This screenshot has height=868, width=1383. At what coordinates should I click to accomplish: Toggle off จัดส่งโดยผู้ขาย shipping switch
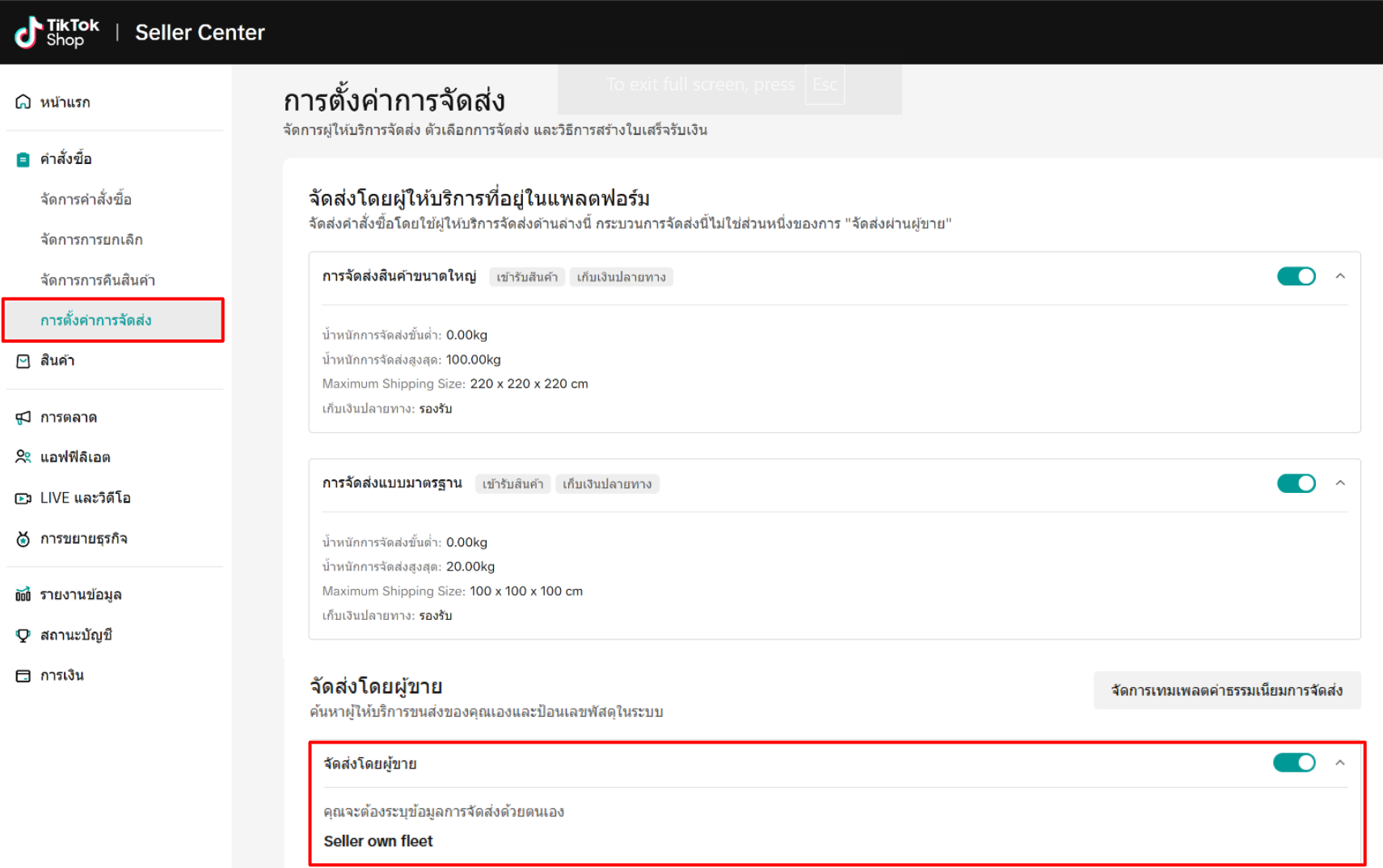(x=1293, y=763)
